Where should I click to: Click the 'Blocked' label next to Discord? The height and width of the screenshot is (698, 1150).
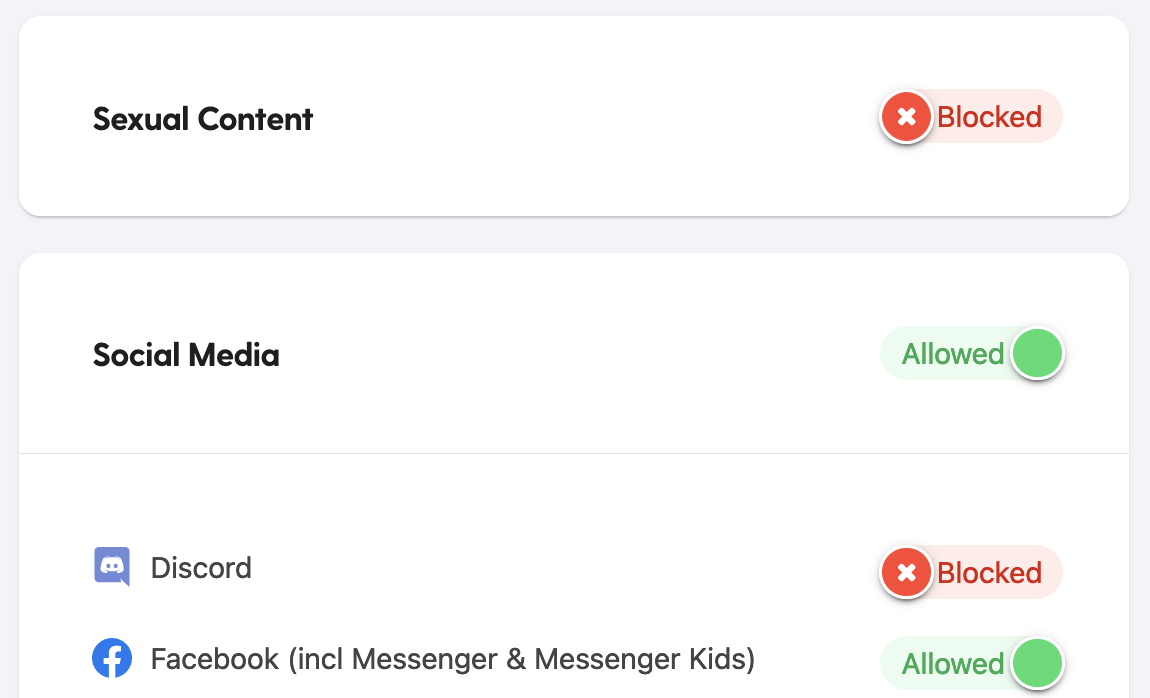point(989,573)
